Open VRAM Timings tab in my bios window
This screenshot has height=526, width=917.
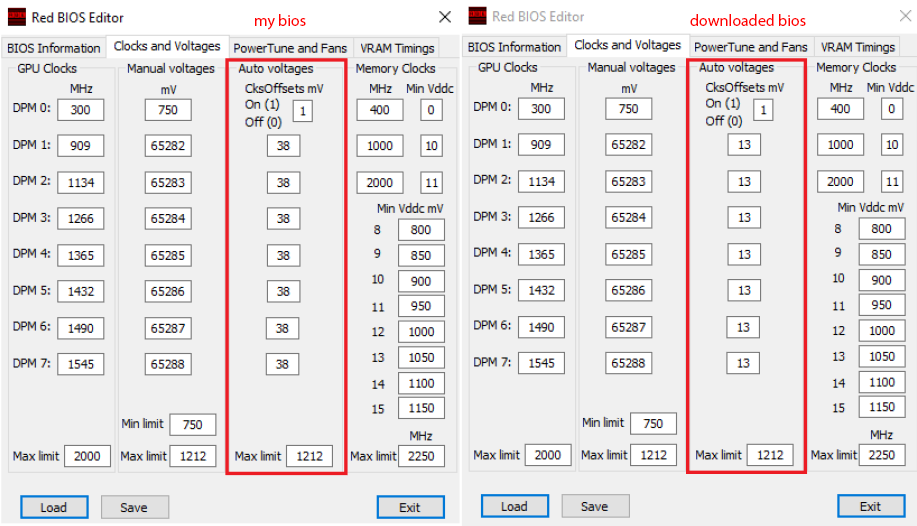[397, 48]
